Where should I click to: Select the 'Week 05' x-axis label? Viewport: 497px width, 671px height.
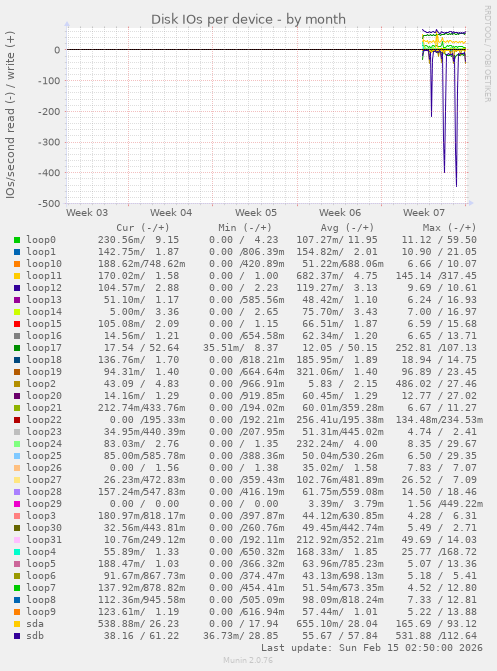pos(256,213)
